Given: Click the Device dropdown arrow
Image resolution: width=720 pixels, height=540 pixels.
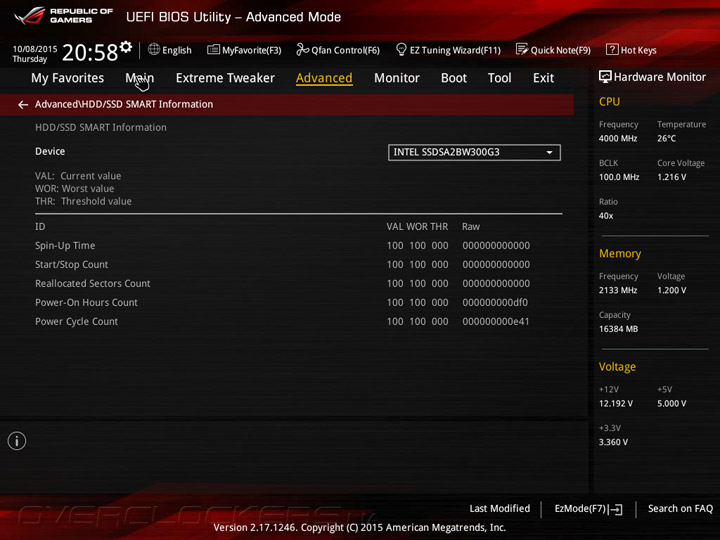Looking at the screenshot, I should [549, 152].
